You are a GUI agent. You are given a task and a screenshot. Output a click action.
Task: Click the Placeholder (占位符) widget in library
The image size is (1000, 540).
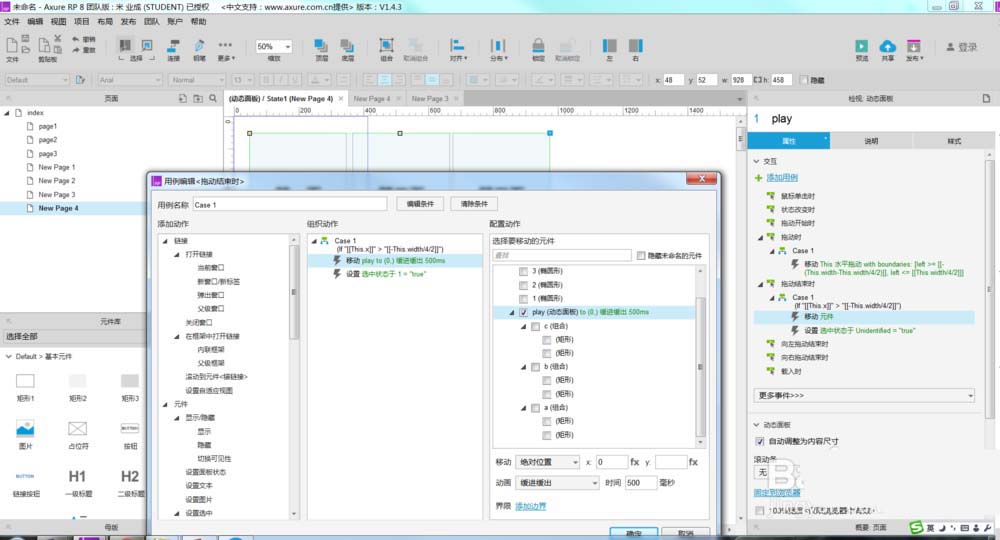(77, 428)
